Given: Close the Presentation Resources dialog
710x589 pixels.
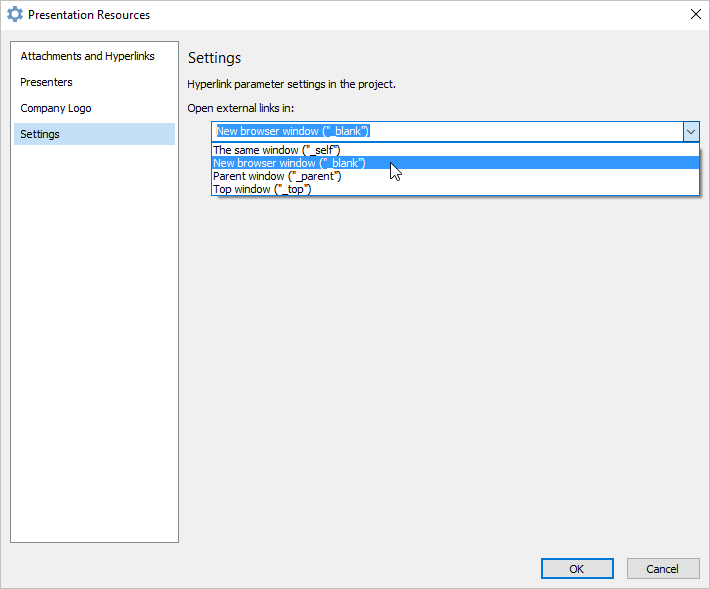Looking at the screenshot, I should pos(696,14).
